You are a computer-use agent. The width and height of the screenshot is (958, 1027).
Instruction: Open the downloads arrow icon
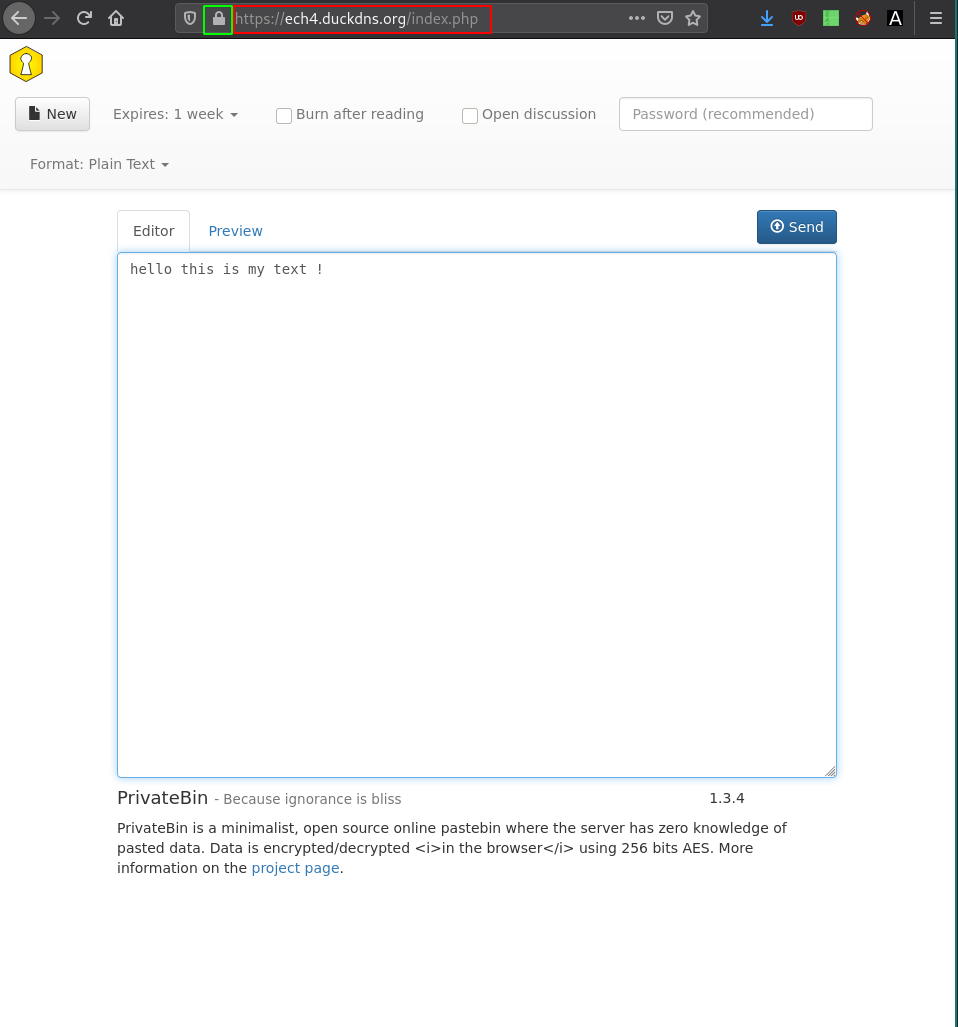(767, 18)
